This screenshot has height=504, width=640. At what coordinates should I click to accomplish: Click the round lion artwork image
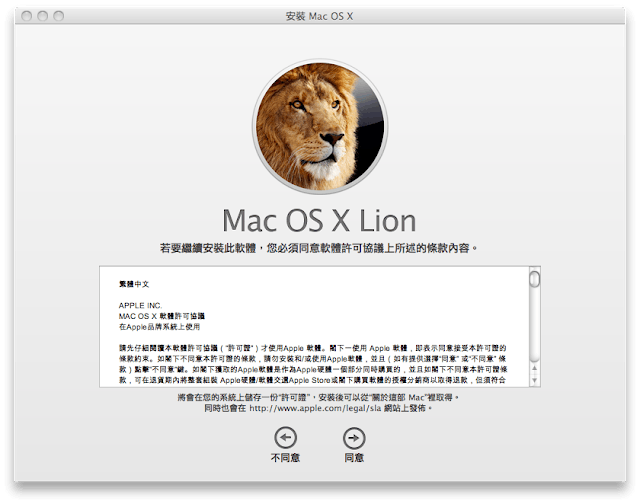320,126
